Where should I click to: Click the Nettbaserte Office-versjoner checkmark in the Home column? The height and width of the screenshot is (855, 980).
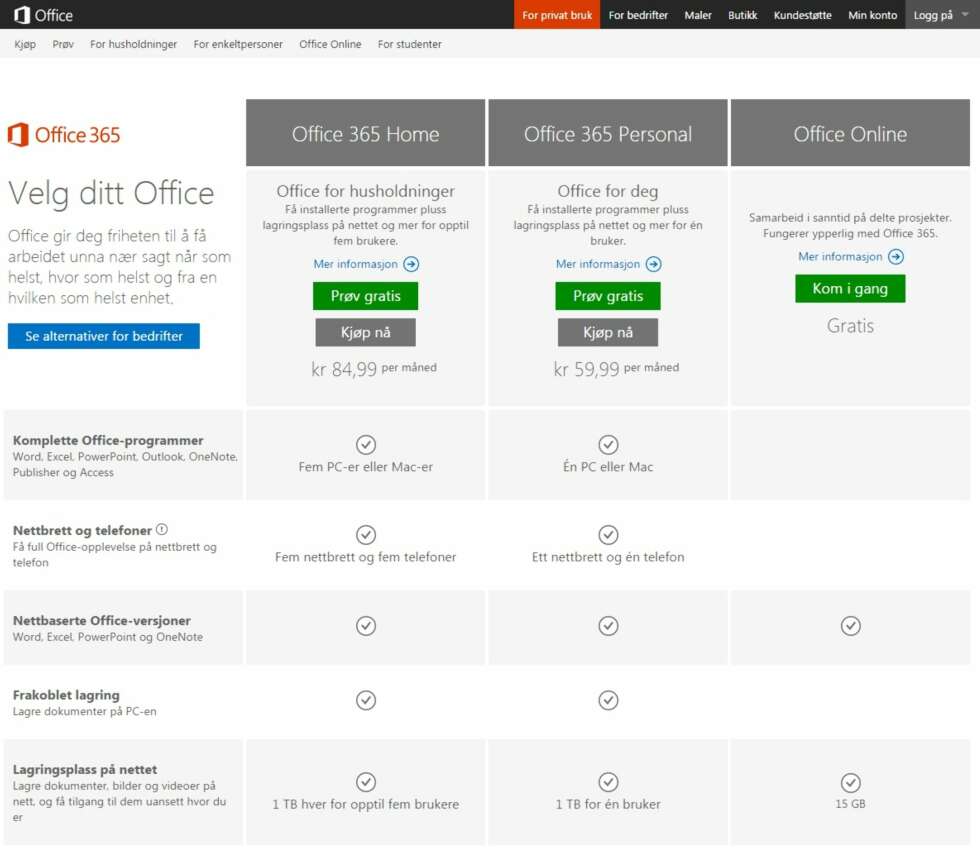[x=366, y=626]
